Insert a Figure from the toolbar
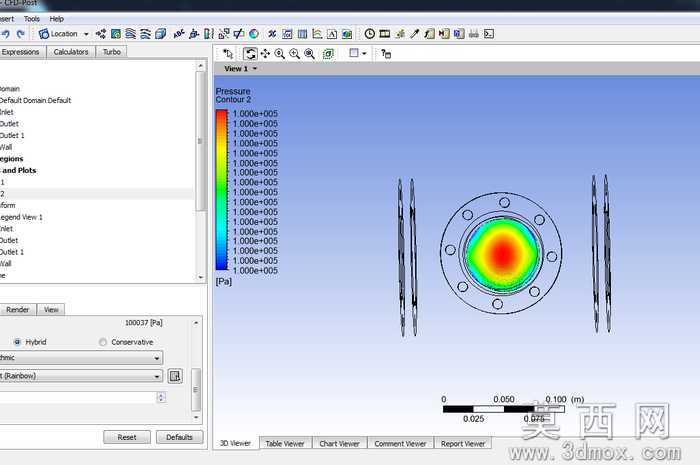Image resolution: width=700 pixels, height=465 pixels. (347, 34)
